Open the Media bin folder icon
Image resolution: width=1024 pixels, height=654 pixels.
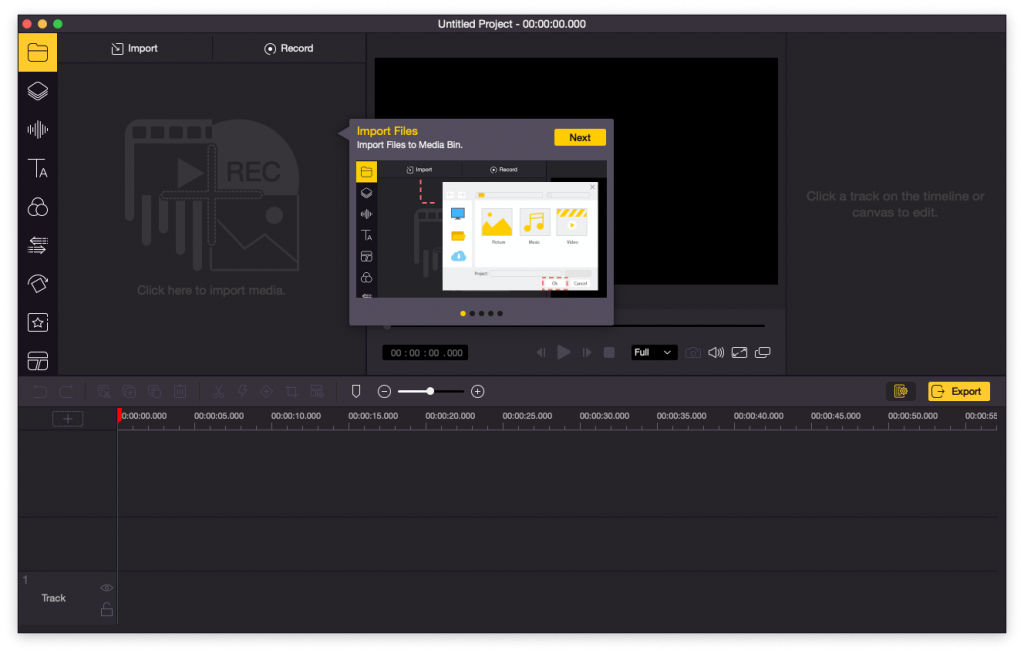point(38,52)
